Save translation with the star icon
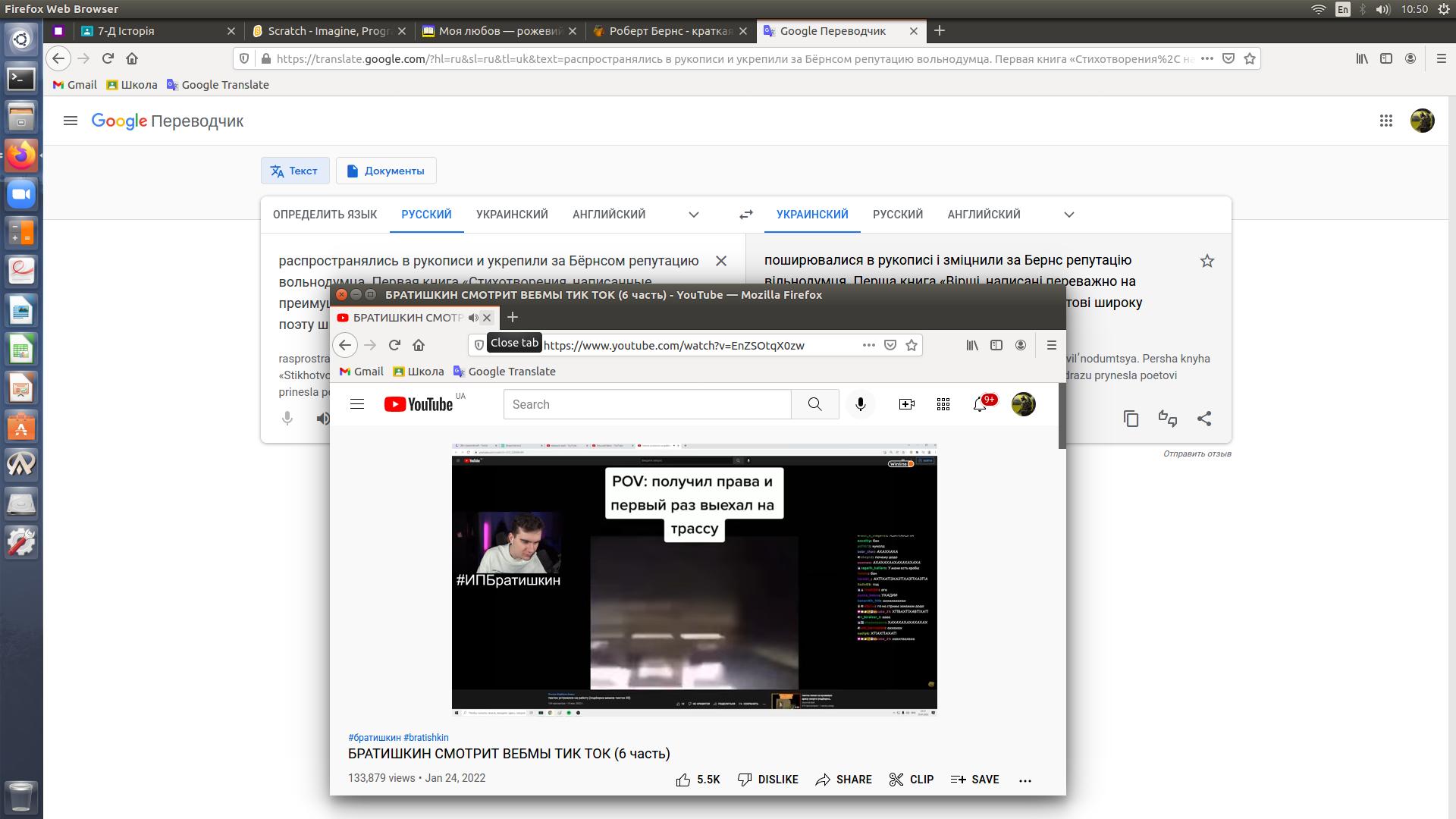 pyautogui.click(x=1207, y=261)
